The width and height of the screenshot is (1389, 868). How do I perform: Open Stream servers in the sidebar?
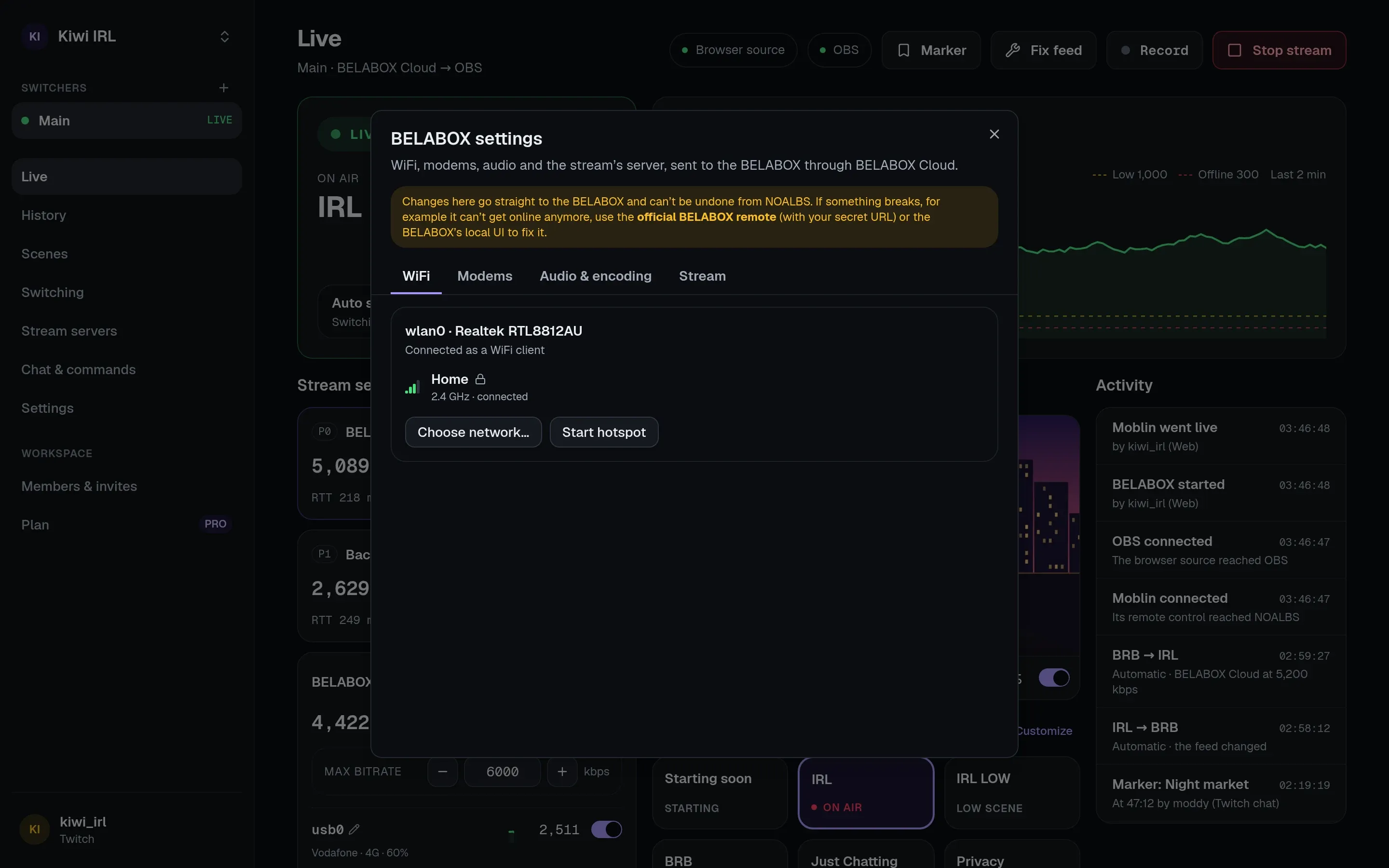[x=126, y=331]
